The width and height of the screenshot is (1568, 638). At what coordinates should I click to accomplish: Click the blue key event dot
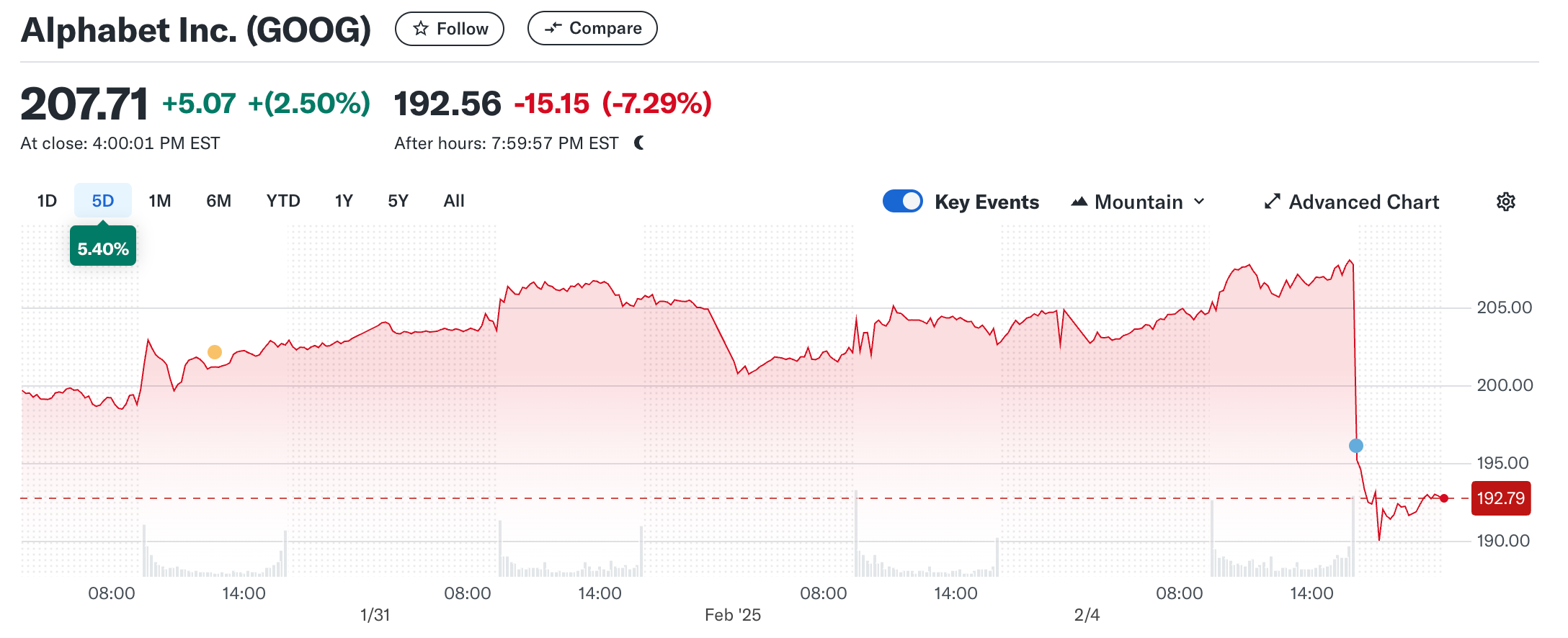point(1355,446)
